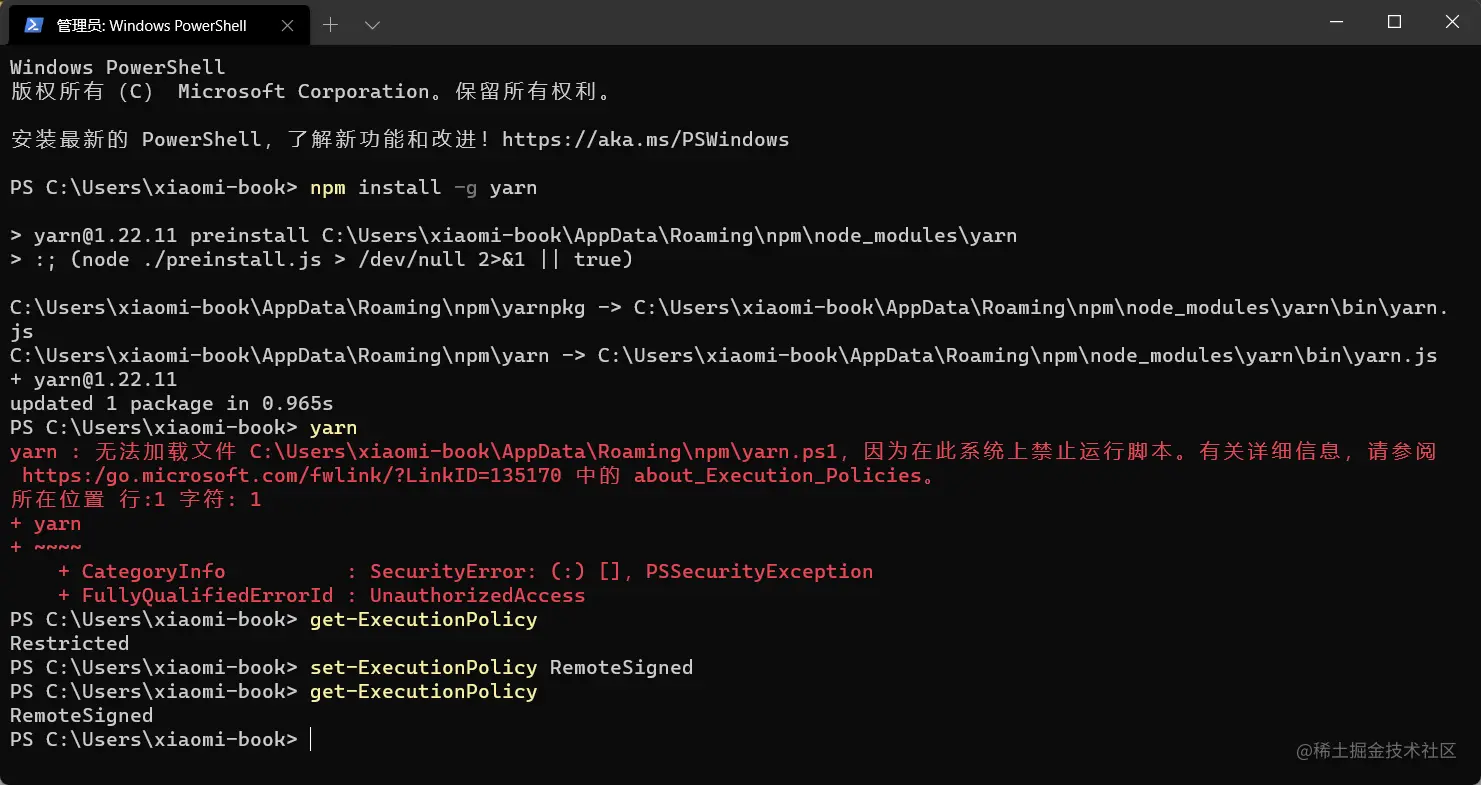This screenshot has height=785, width=1481.
Task: Click the UnauthorizedAccess error identifier
Action: pos(477,596)
